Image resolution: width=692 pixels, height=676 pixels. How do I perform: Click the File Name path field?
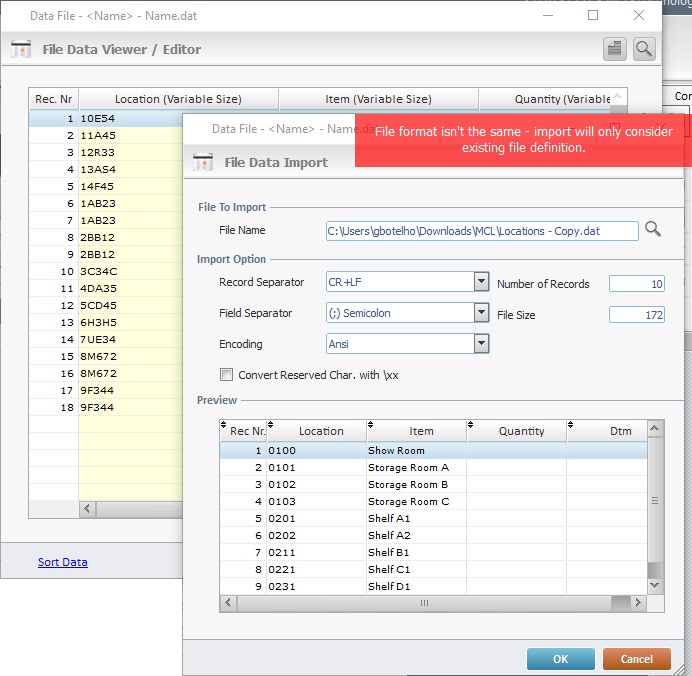(x=481, y=231)
